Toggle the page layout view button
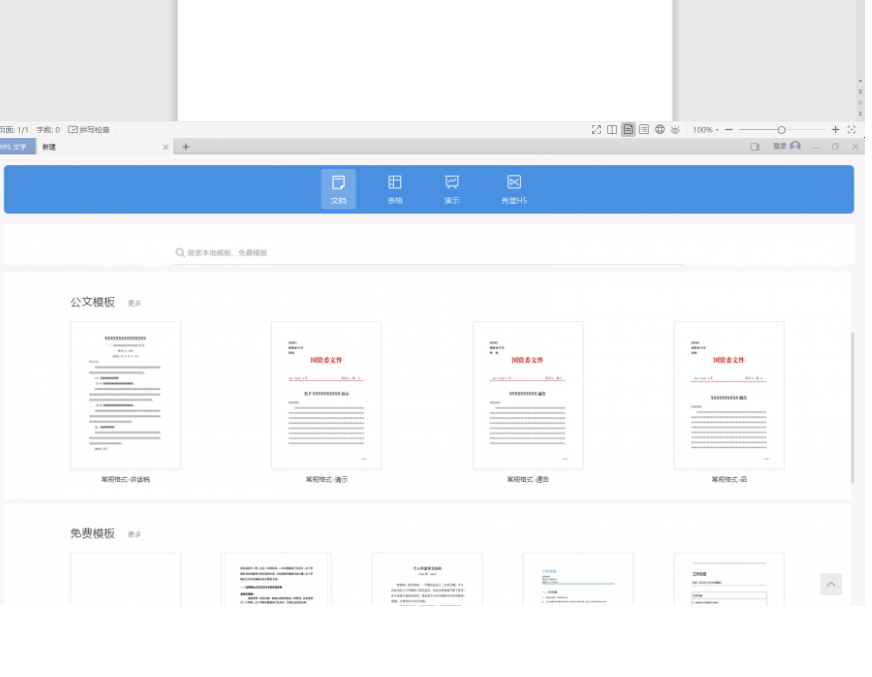This screenshot has width=872, height=677. tap(628, 130)
